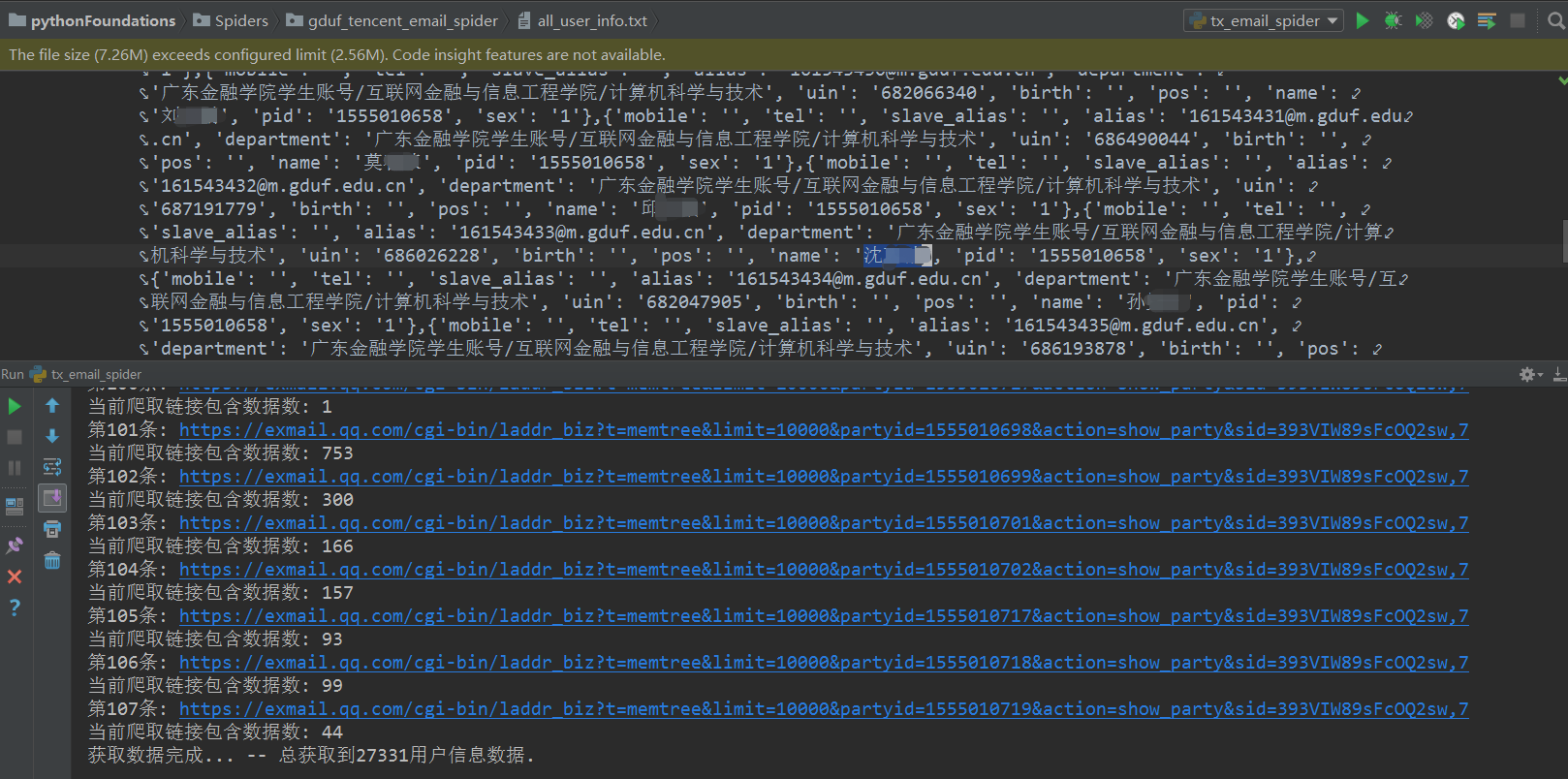Run tx_email_spider from the top toolbar
Image resolution: width=1568 pixels, height=779 pixels.
[x=1363, y=20]
